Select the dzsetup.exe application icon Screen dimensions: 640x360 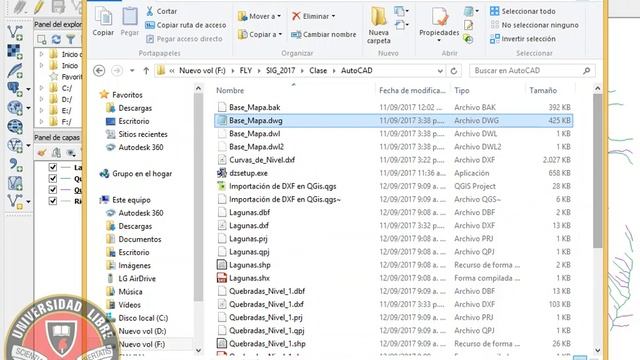(x=222, y=173)
